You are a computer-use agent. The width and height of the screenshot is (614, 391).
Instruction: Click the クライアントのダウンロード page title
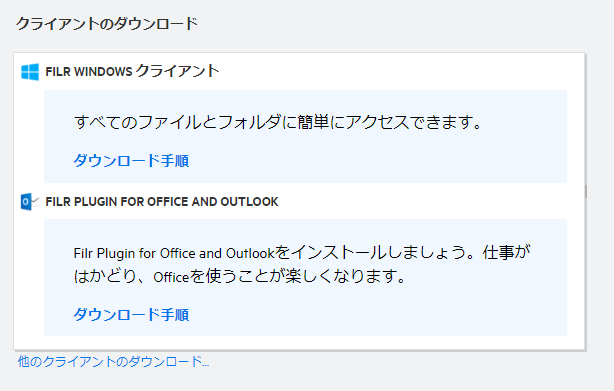click(x=107, y=23)
